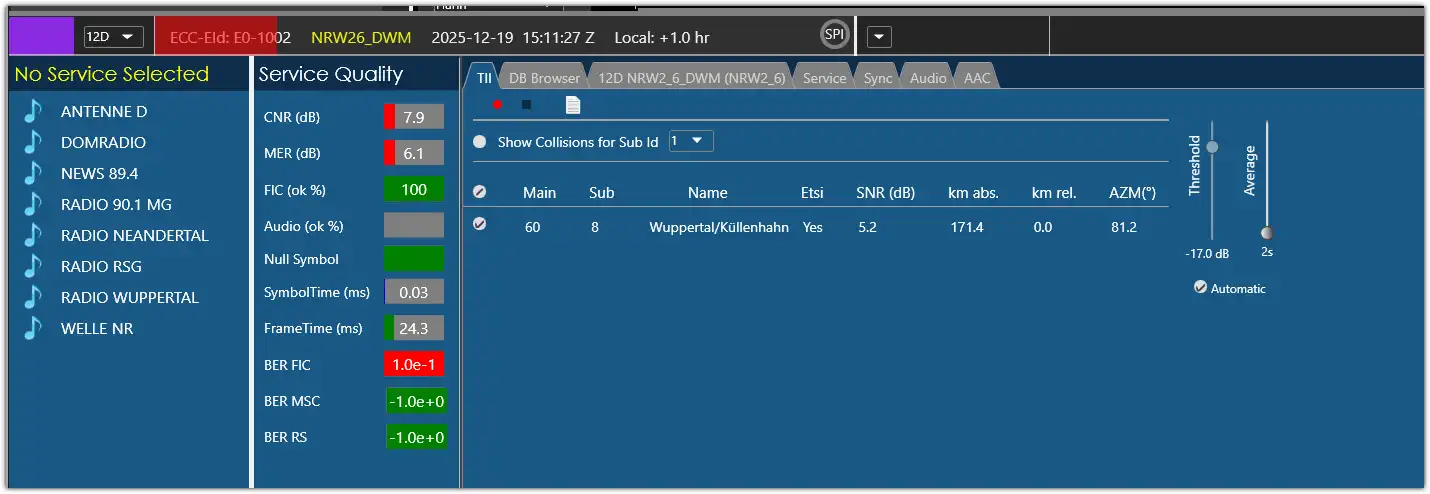This screenshot has height=494, width=1430.
Task: Click the check icon in the table header
Action: (480, 192)
